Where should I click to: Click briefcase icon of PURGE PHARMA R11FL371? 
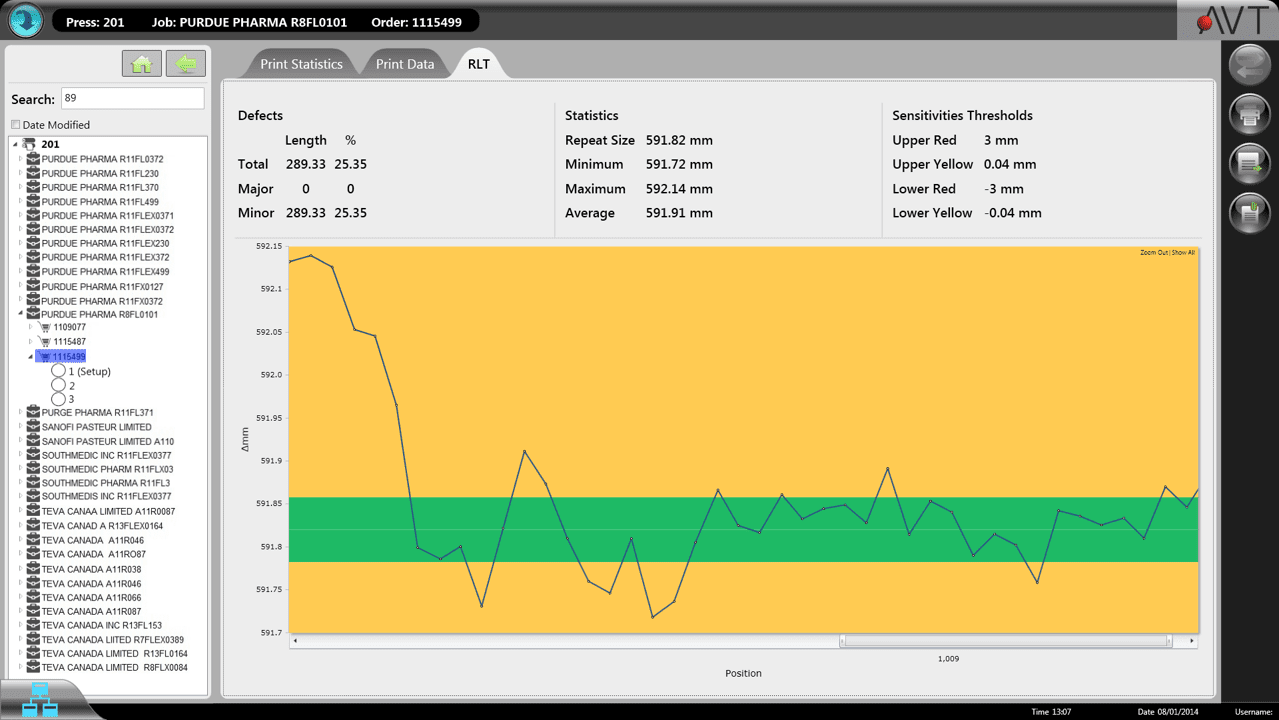(34, 412)
